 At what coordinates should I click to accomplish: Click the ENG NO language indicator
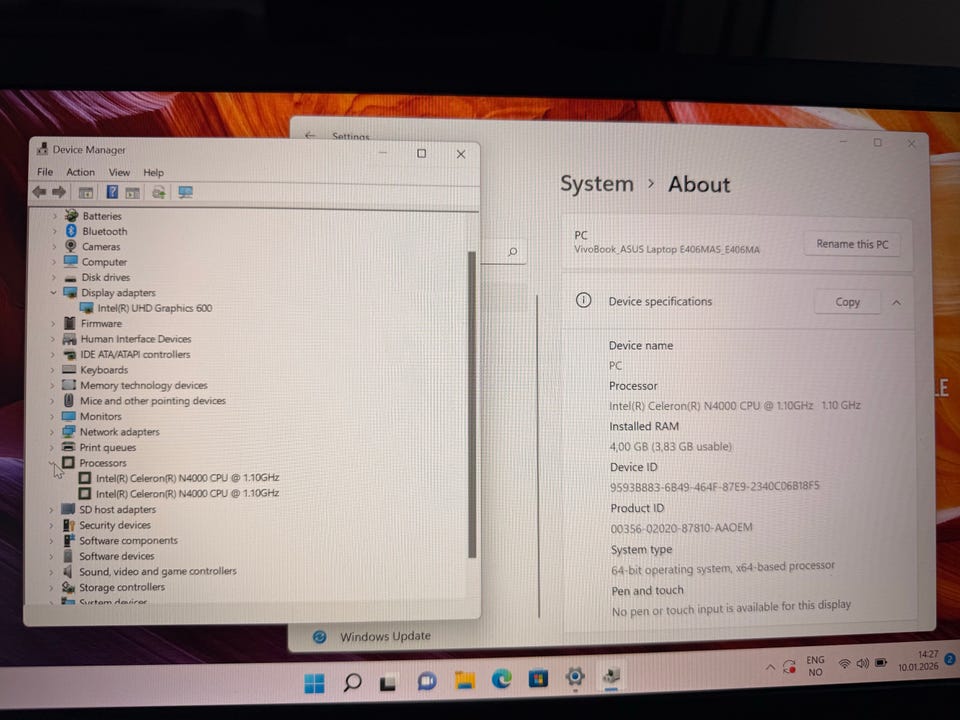click(815, 666)
